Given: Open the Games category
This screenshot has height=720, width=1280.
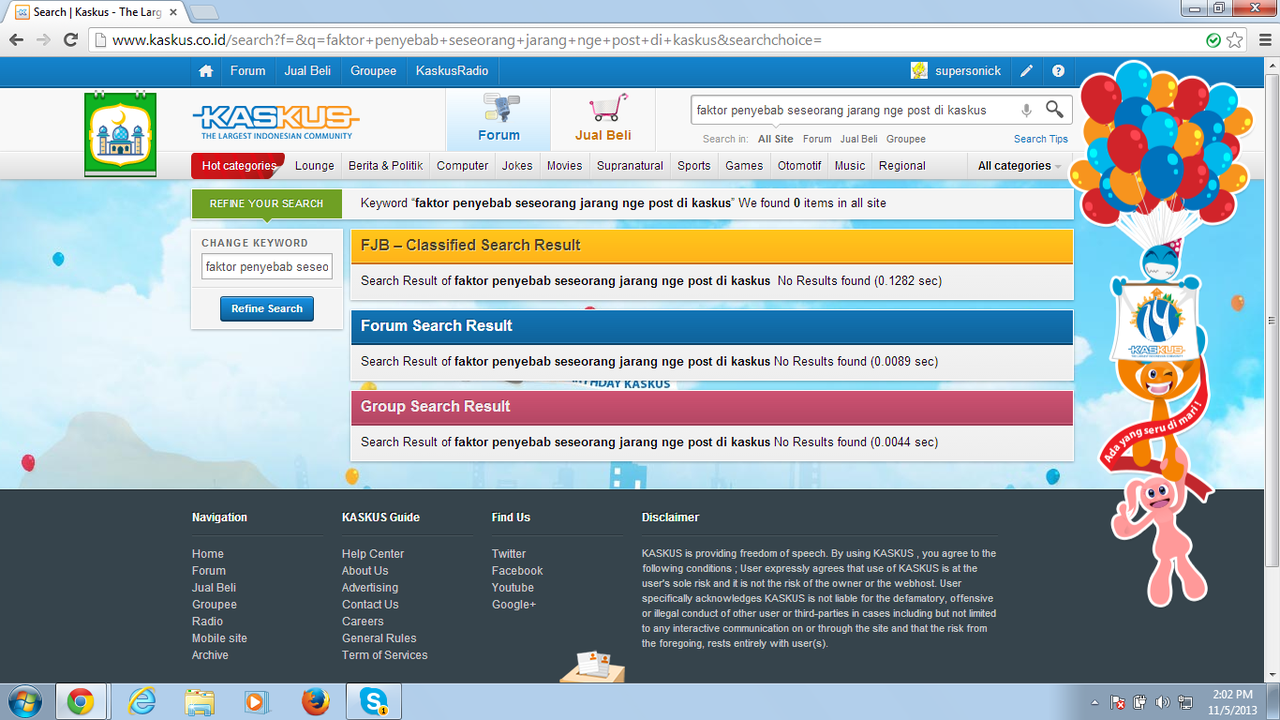Looking at the screenshot, I should 744,166.
